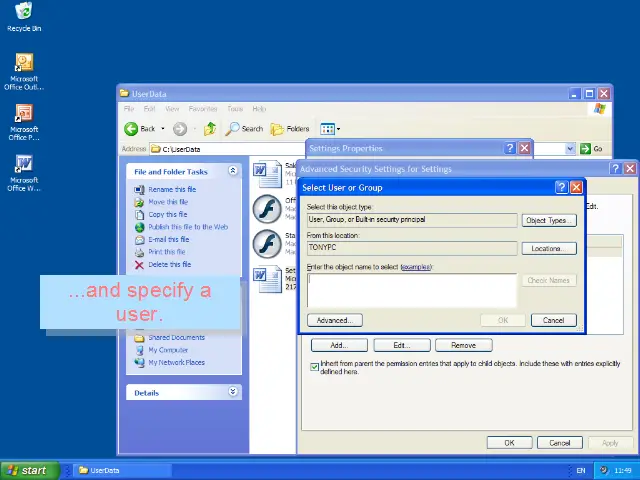Open the Views dropdown in the toolbar
This screenshot has width=640, height=480.
click(x=330, y=129)
